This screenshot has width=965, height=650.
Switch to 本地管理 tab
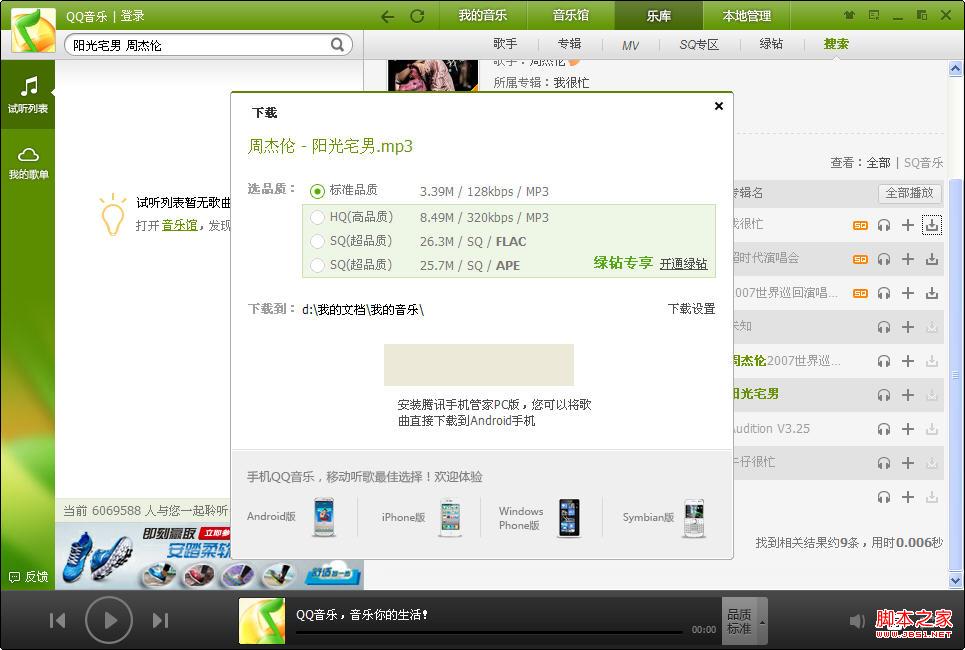pos(747,15)
